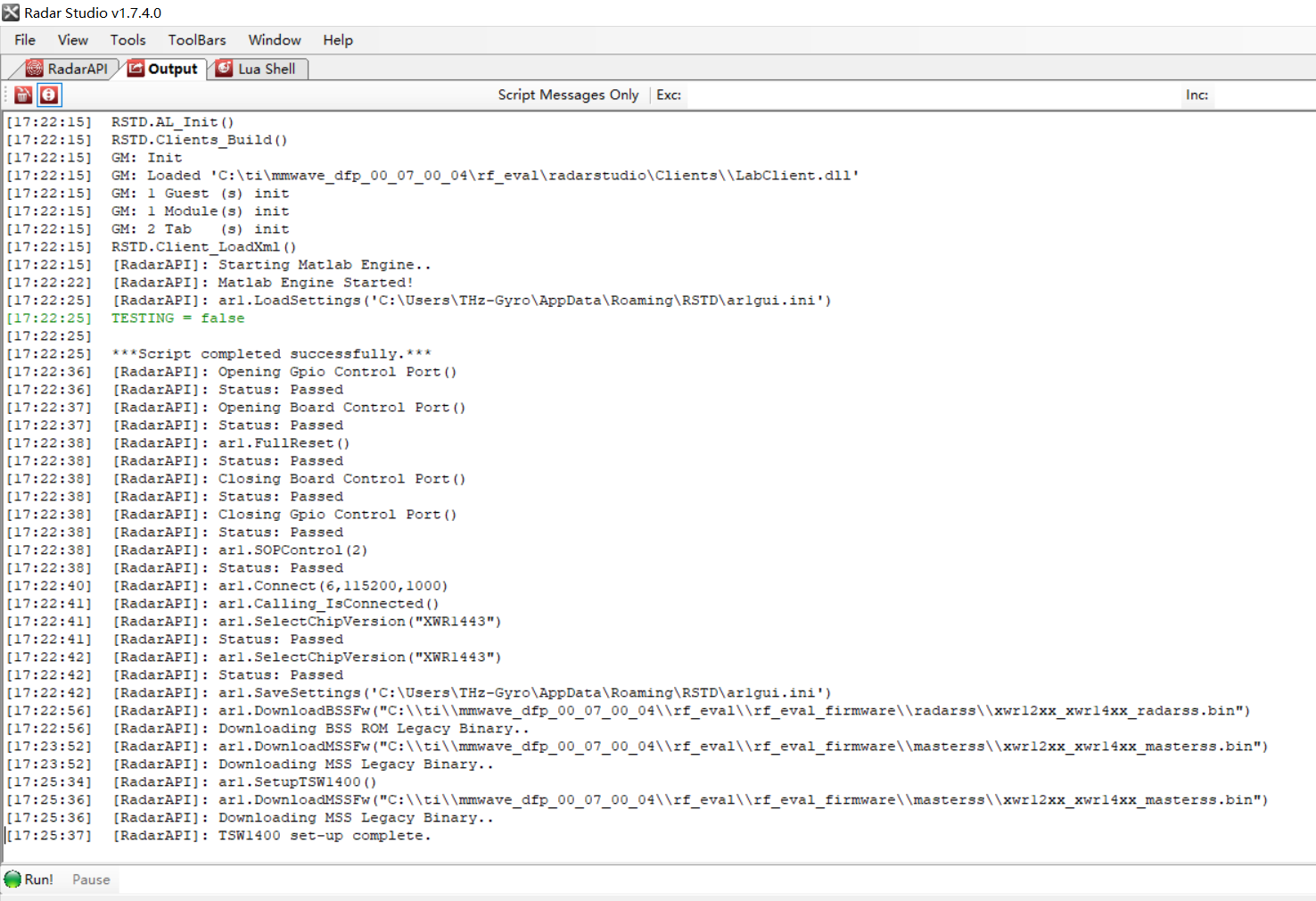Open the Tools menu
Screen dimensions: 1316x901
pyautogui.click(x=127, y=40)
